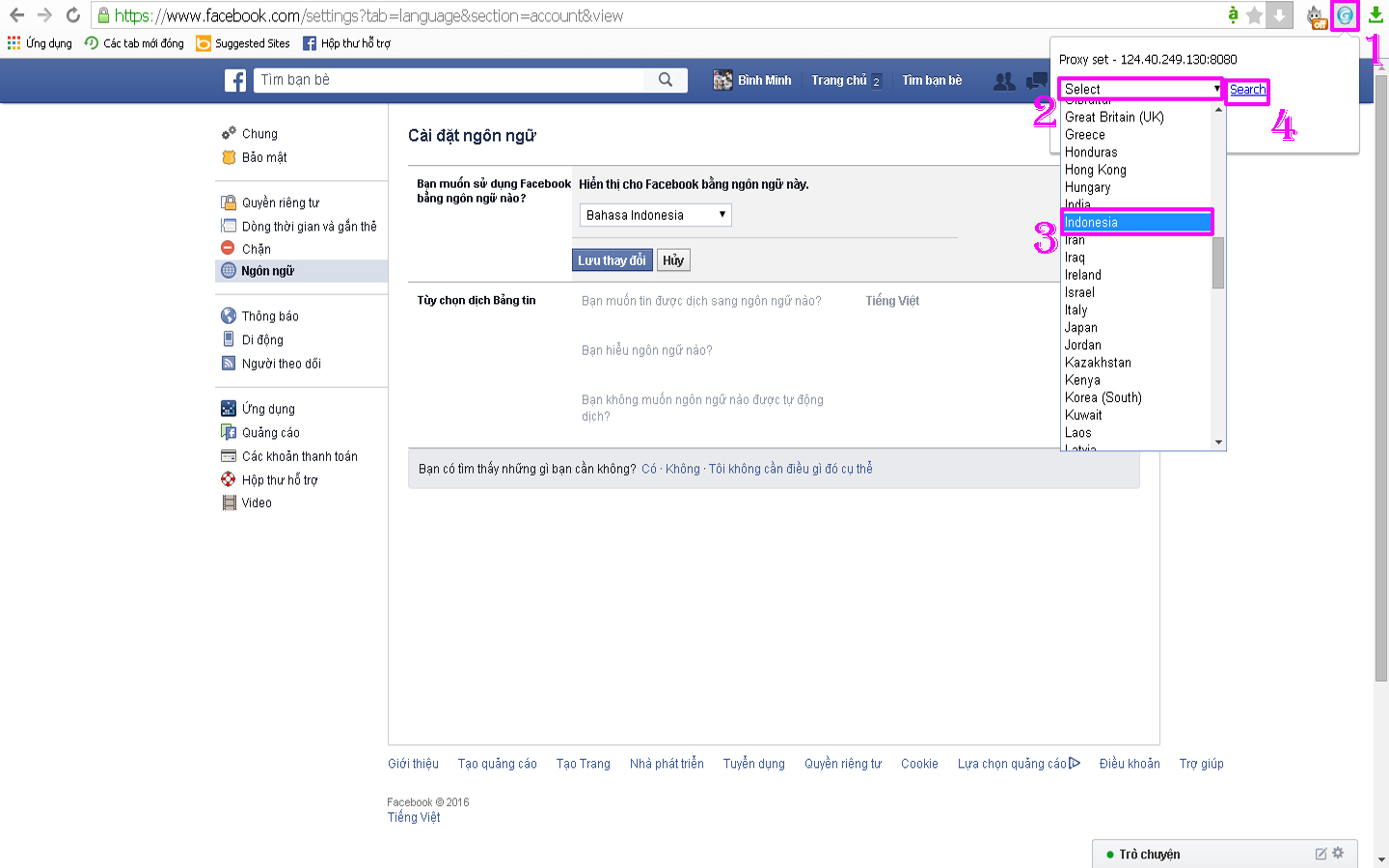The image size is (1389, 868).
Task: Click the proxy extension icon in toolbar
Action: click(x=1345, y=15)
